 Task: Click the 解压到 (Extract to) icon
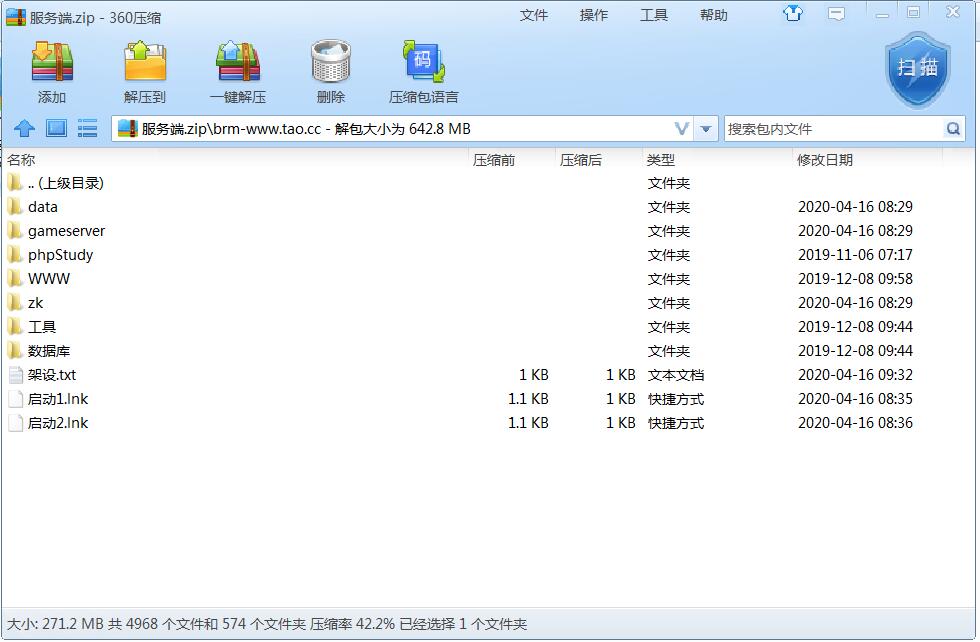(145, 63)
